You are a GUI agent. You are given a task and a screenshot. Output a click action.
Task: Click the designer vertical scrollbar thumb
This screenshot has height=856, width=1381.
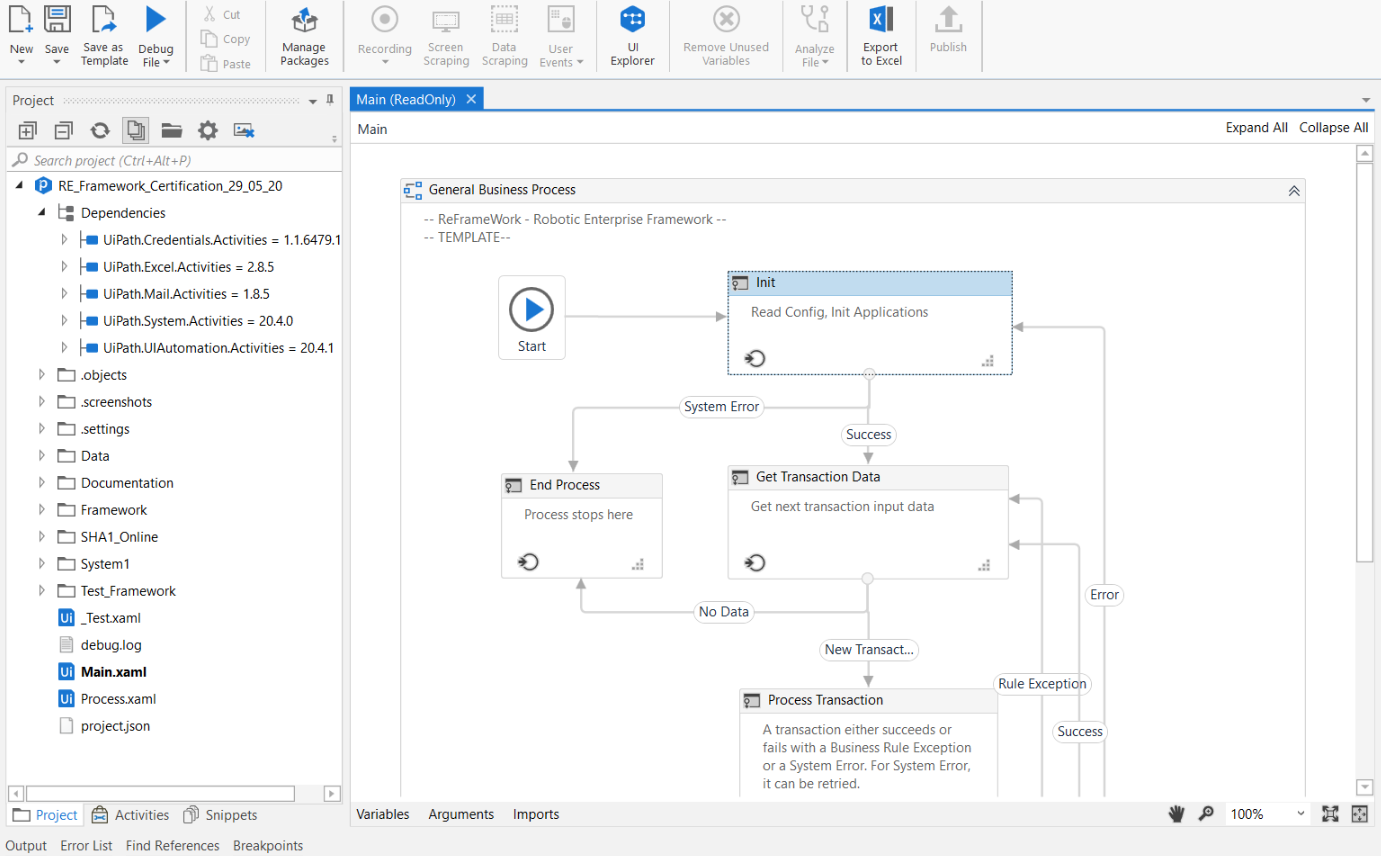pos(1364,360)
